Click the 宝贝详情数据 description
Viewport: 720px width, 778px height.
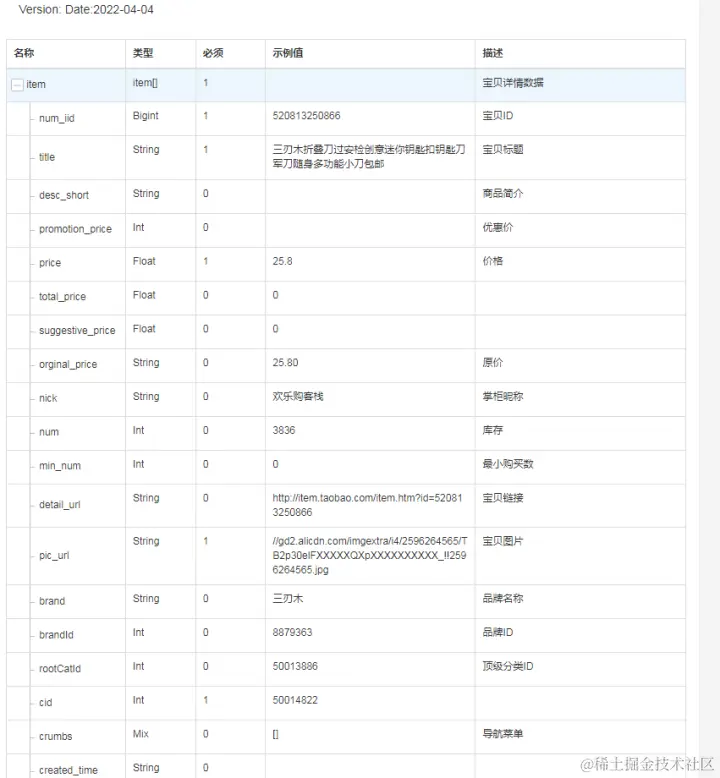(x=513, y=82)
